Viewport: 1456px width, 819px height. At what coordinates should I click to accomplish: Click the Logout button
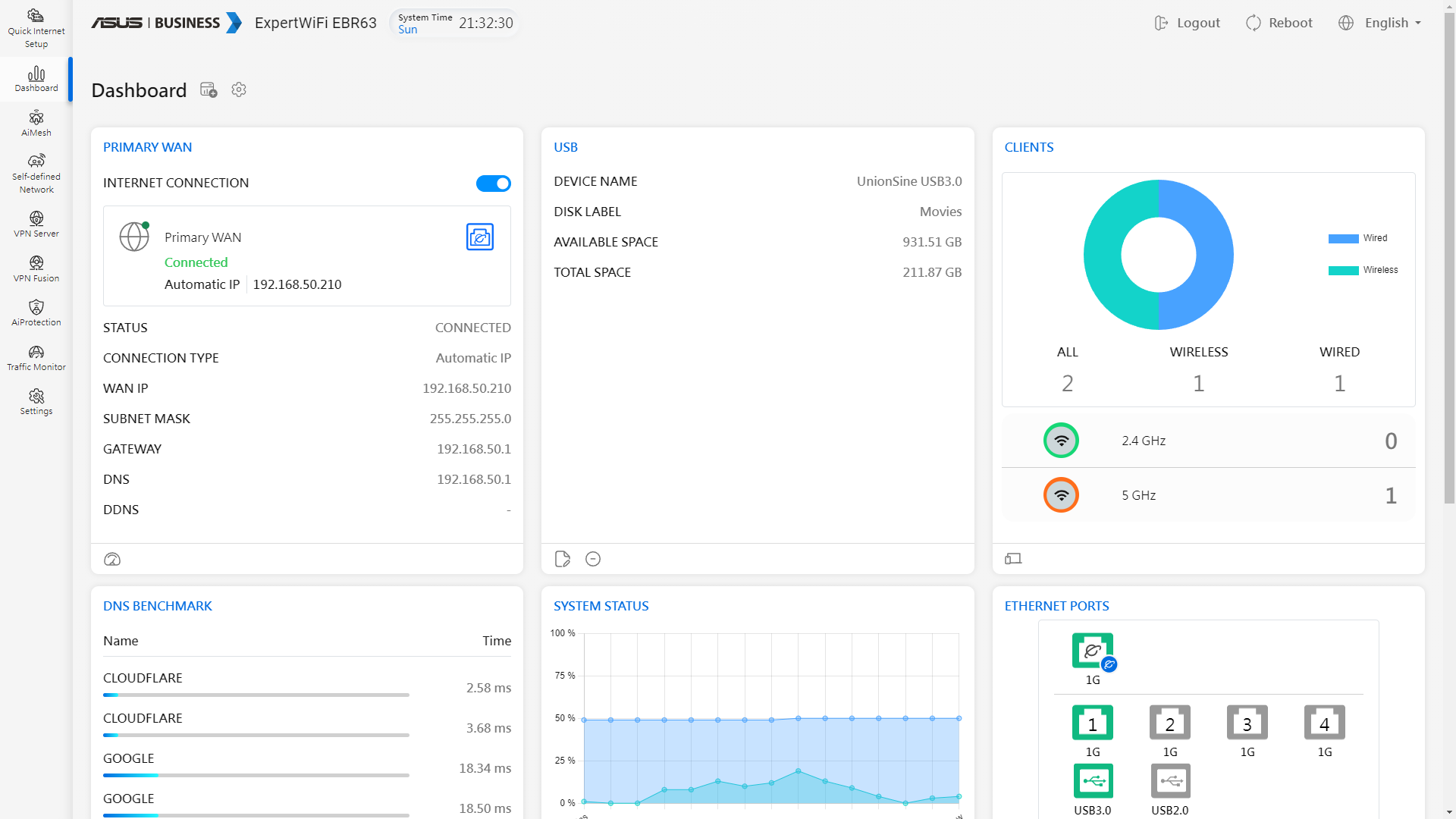click(1188, 23)
